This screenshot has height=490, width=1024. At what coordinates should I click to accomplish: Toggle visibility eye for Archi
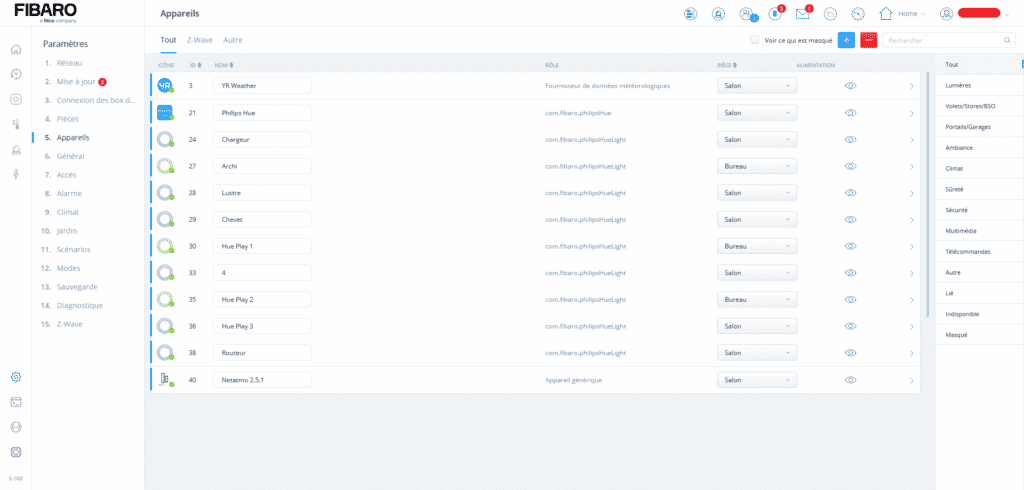850,166
